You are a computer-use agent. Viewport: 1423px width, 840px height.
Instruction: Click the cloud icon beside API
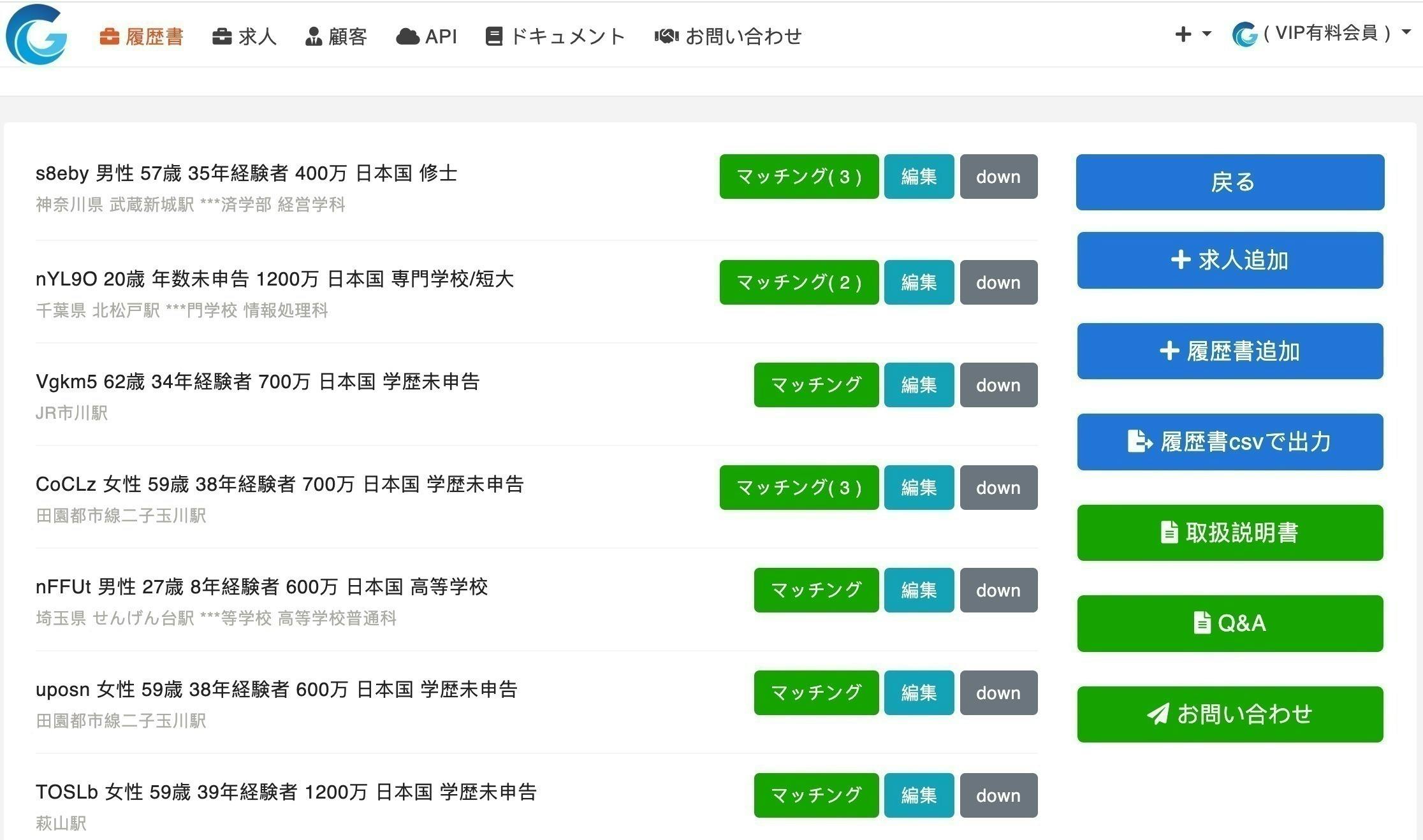tap(407, 36)
